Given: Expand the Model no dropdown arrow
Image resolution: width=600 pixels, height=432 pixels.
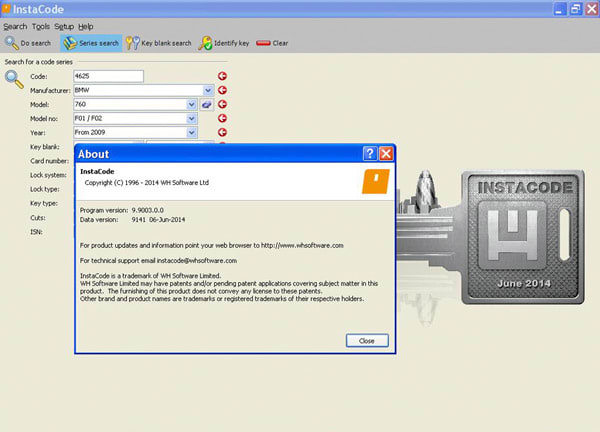Looking at the screenshot, I should click(192, 119).
